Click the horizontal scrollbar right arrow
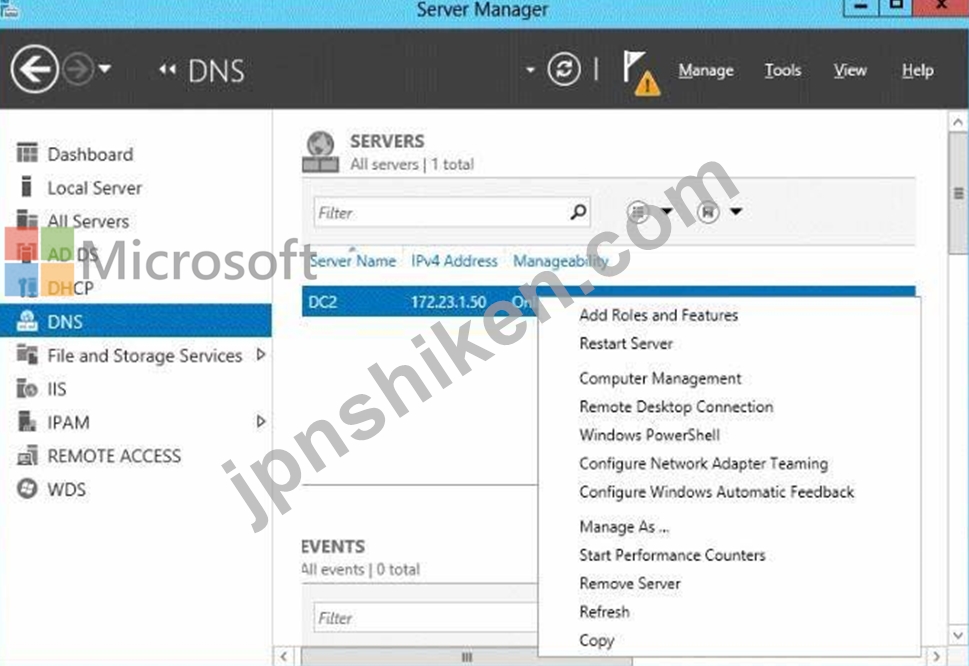Screen dimensions: 969x666 click(x=937, y=656)
